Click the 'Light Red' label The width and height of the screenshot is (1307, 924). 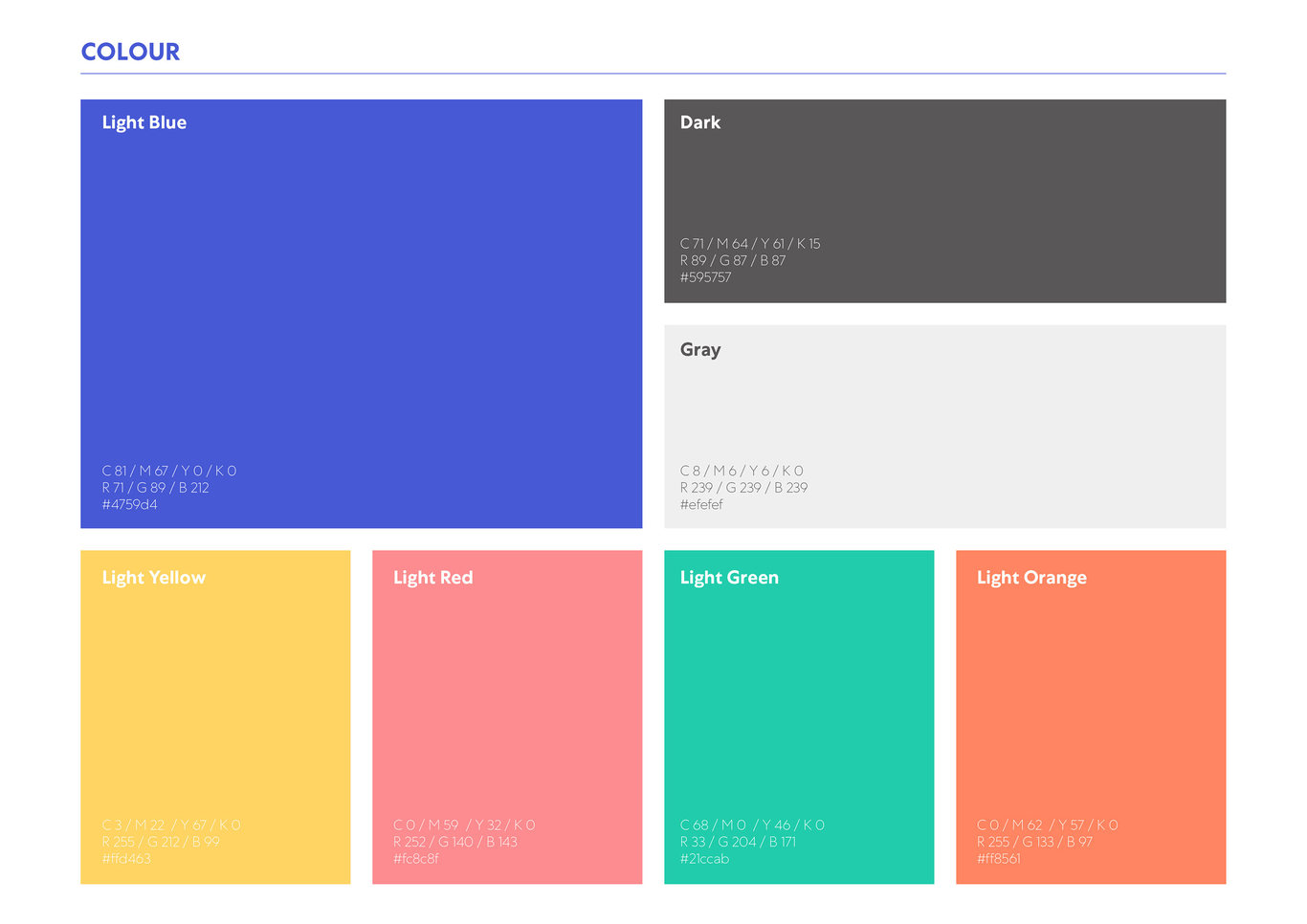[x=432, y=578]
